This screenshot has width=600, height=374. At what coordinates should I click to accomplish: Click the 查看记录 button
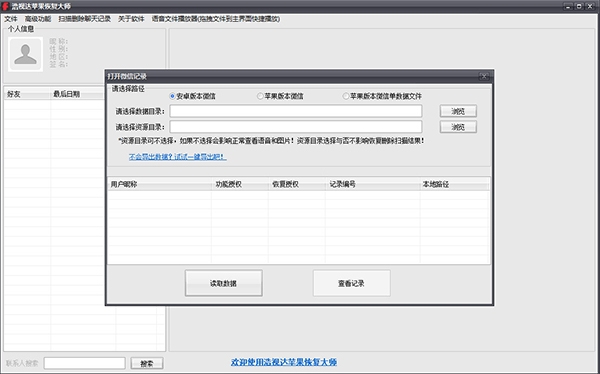tap(351, 283)
